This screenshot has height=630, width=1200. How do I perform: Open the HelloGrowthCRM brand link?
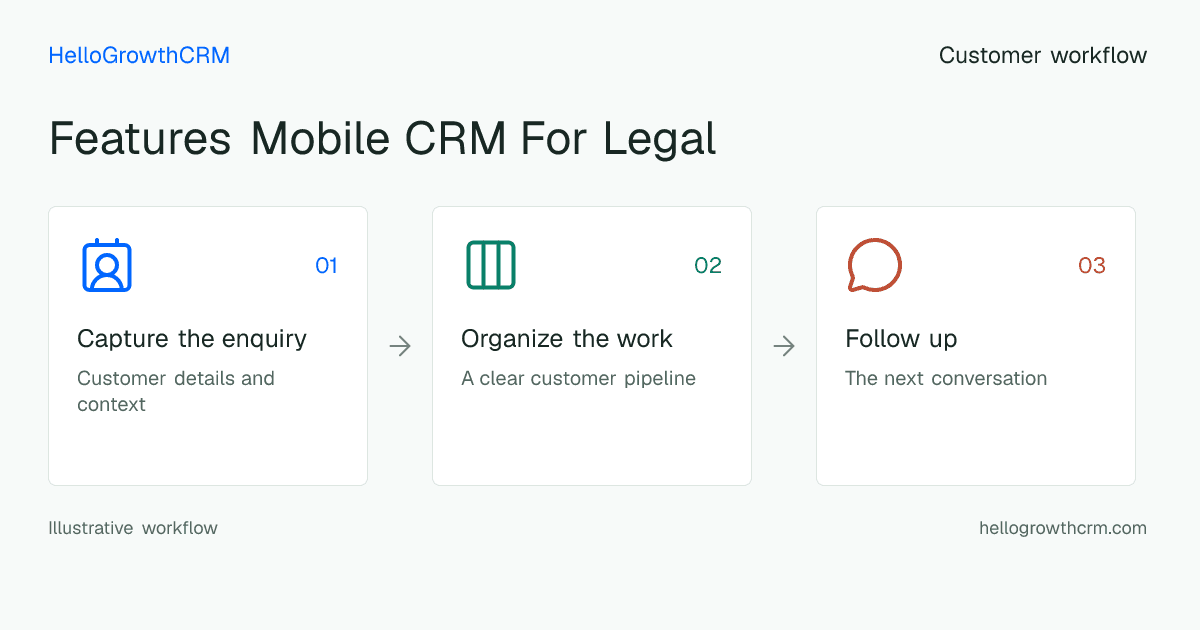point(139,56)
